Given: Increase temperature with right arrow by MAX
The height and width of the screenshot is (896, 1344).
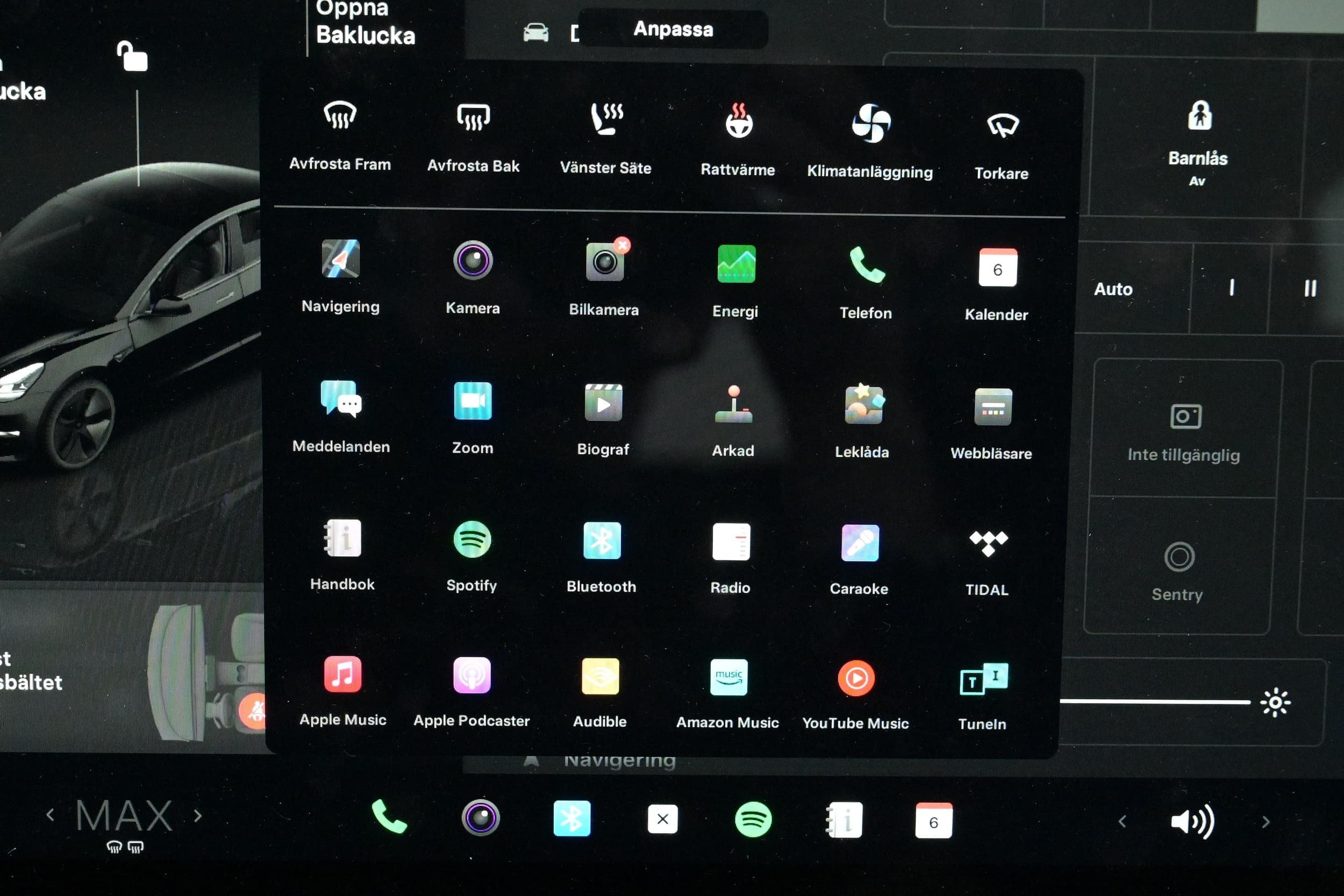Looking at the screenshot, I should point(198,815).
